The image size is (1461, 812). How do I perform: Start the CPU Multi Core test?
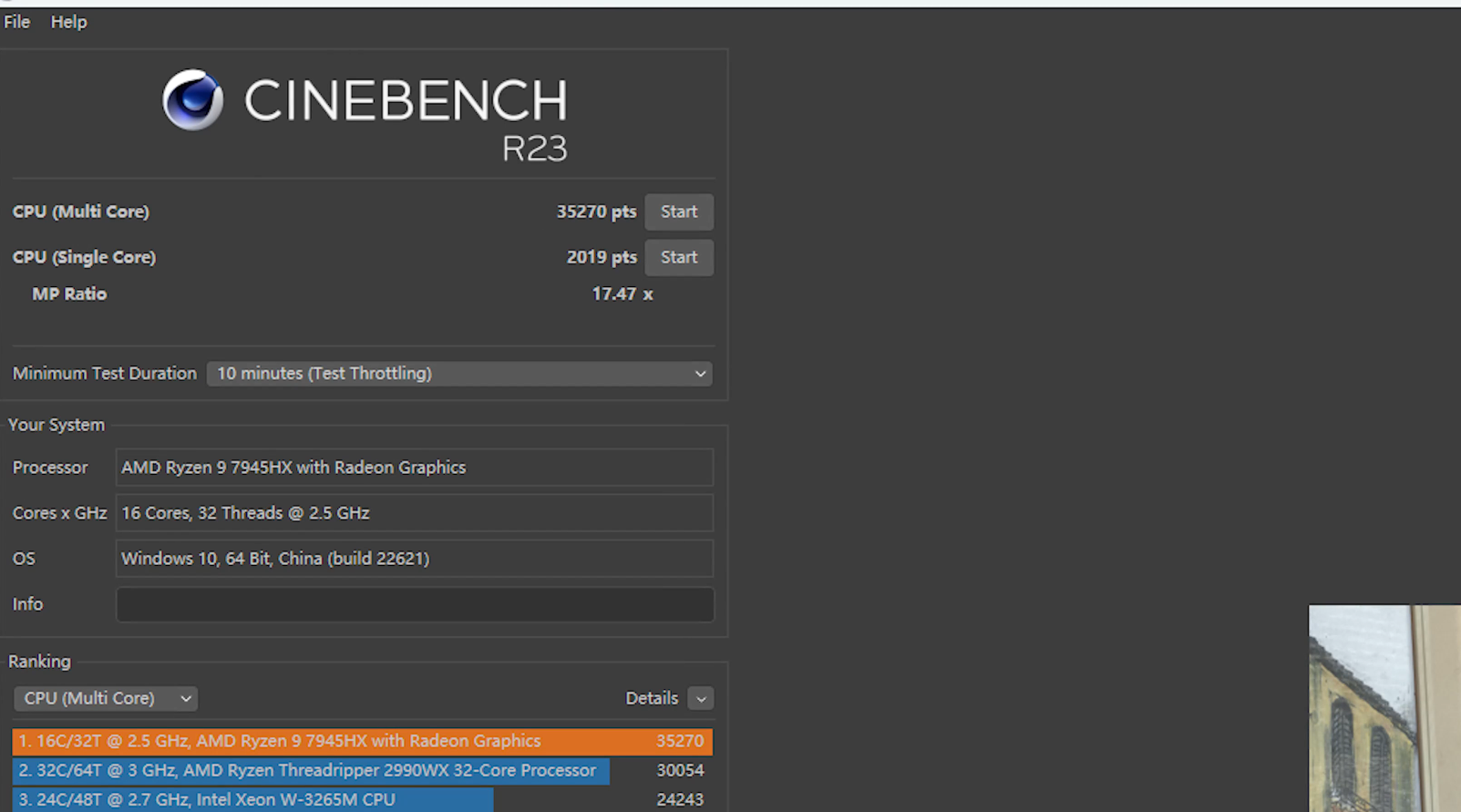tap(679, 211)
